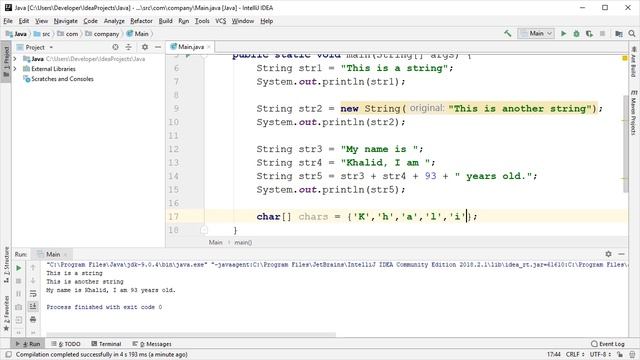Expand the Java project tree node
The width and height of the screenshot is (640, 360).
[15, 59]
